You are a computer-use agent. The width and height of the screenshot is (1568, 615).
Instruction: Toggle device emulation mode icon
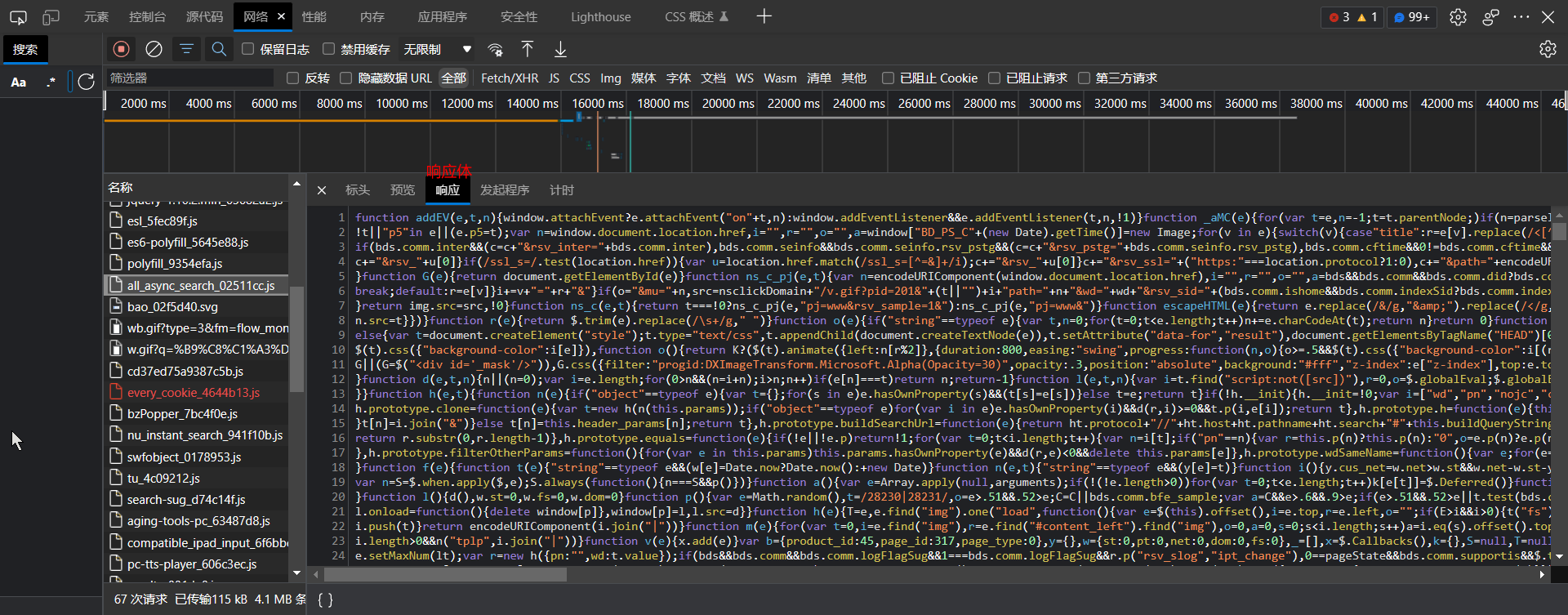pyautogui.click(x=51, y=16)
